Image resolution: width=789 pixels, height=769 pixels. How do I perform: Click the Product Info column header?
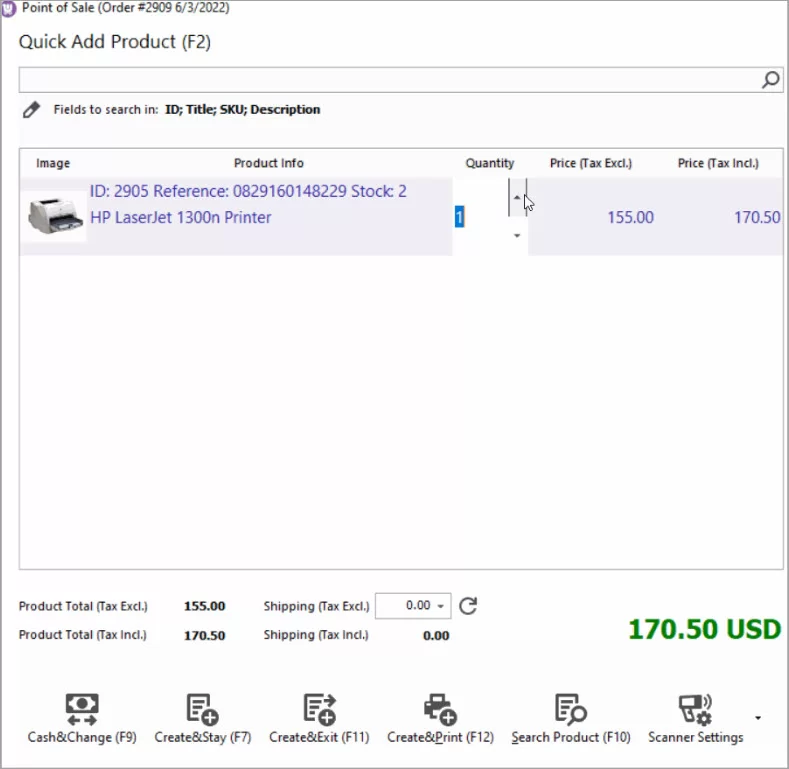(x=268, y=163)
